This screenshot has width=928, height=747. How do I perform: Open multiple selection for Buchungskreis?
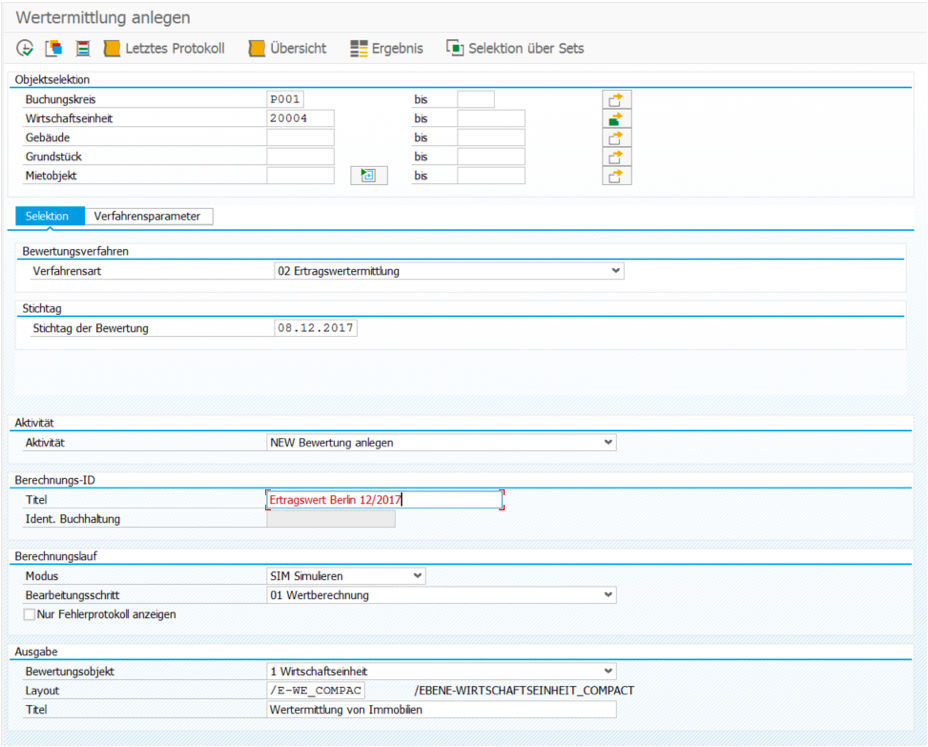pyautogui.click(x=617, y=100)
